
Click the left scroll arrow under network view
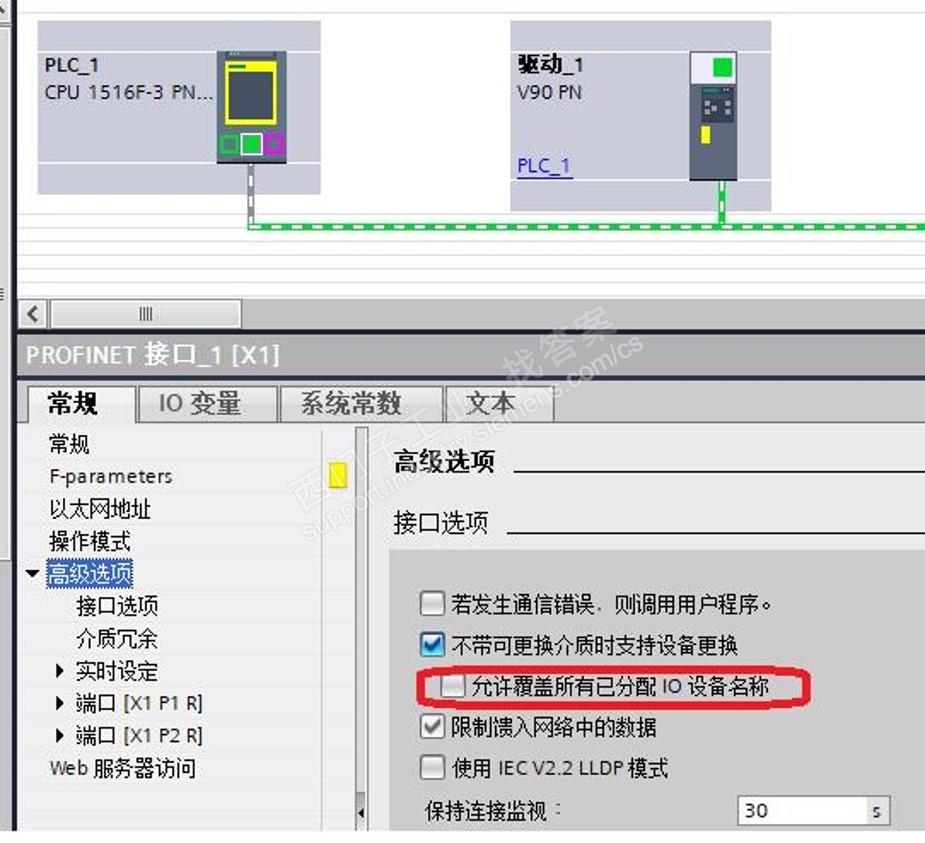[33, 313]
